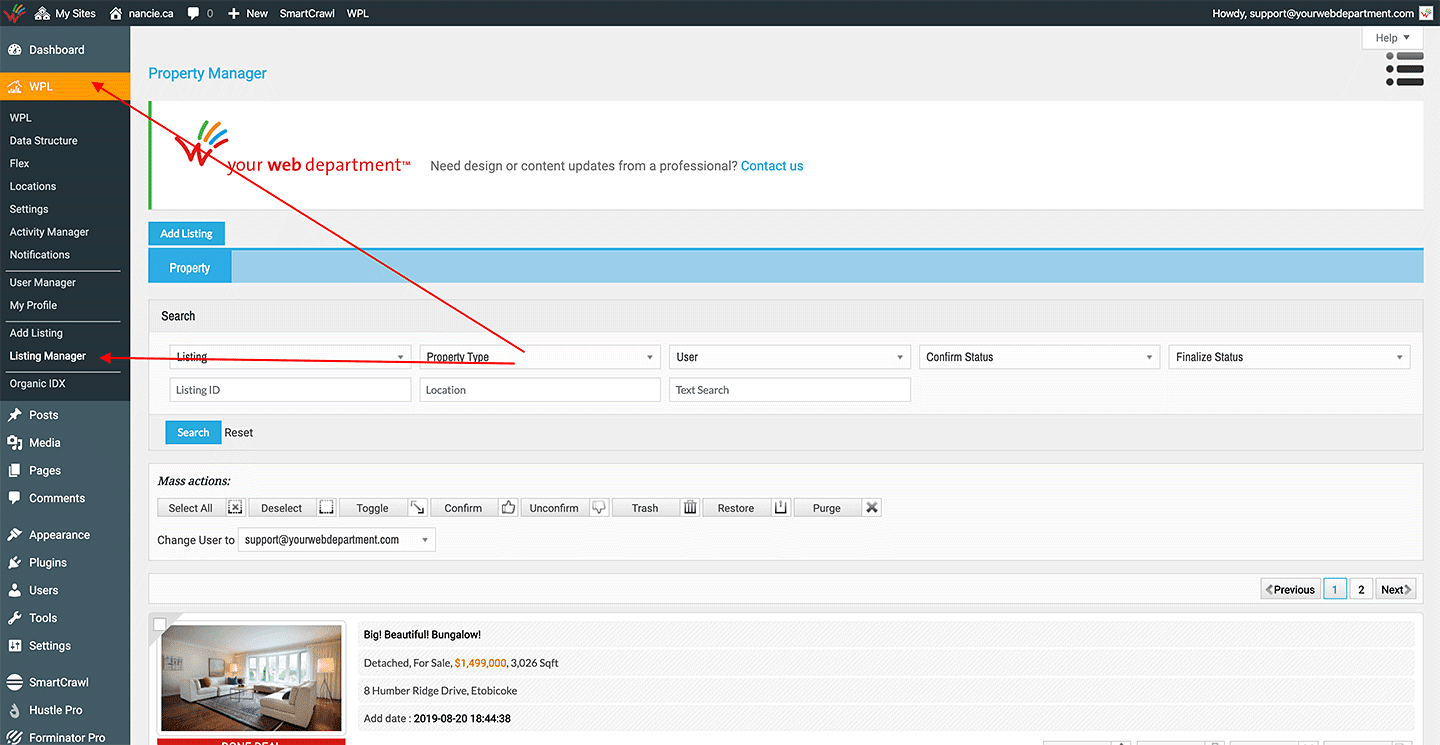Screen dimensions: 1440x745
Task: Open Data Structure submenu item
Action: tap(43, 141)
